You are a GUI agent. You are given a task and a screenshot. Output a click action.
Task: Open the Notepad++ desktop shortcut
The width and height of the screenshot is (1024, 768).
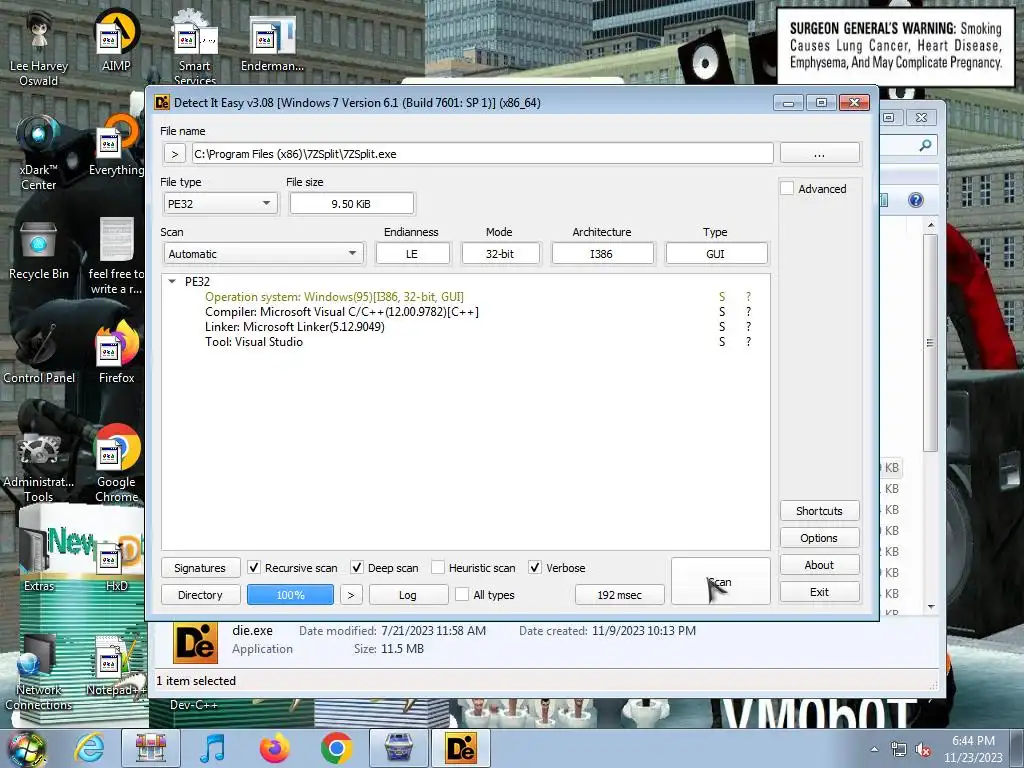coord(116,666)
